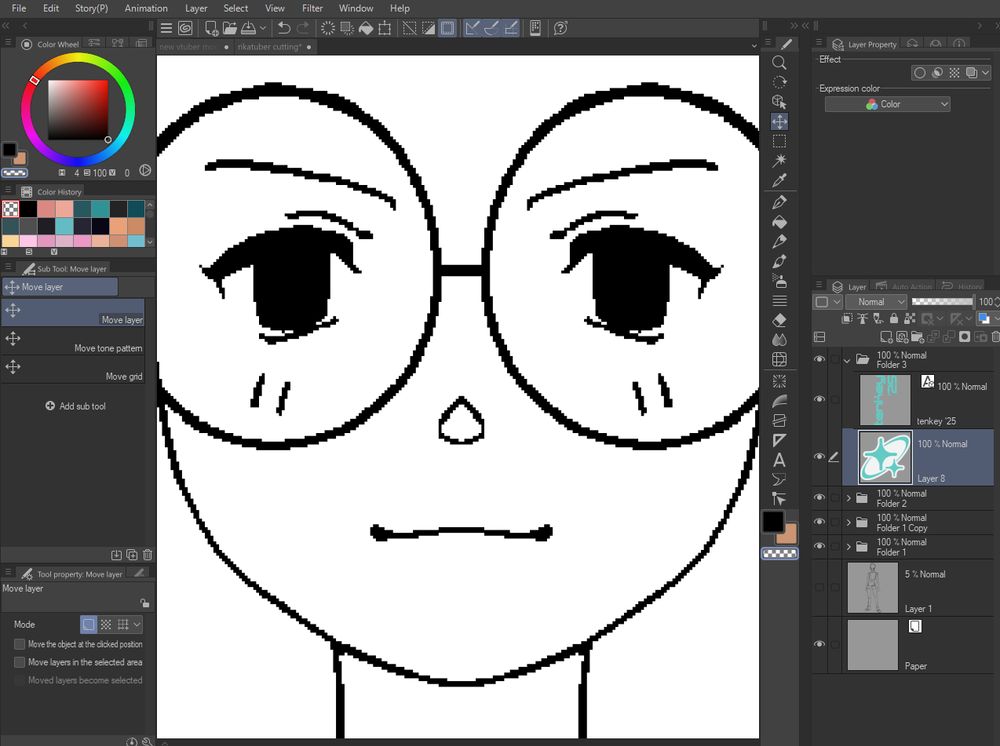Image resolution: width=1000 pixels, height=746 pixels.
Task: Expand Folder 1 Copy in the layer list
Action: 848,522
